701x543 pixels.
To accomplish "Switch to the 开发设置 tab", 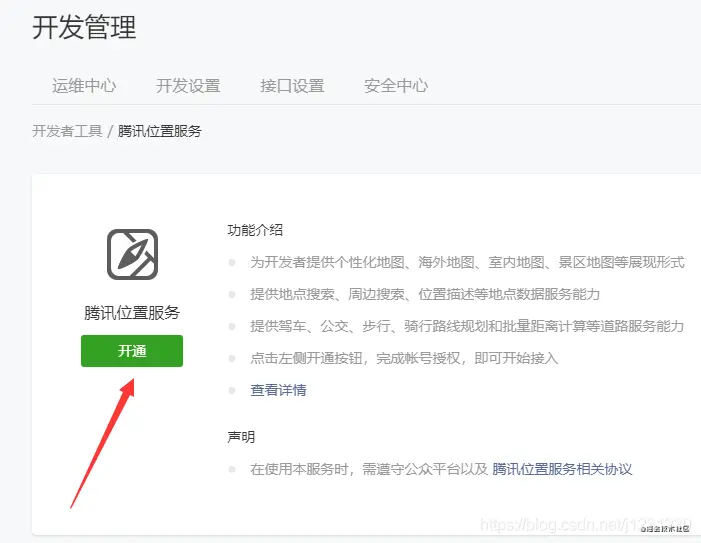I will point(188,86).
